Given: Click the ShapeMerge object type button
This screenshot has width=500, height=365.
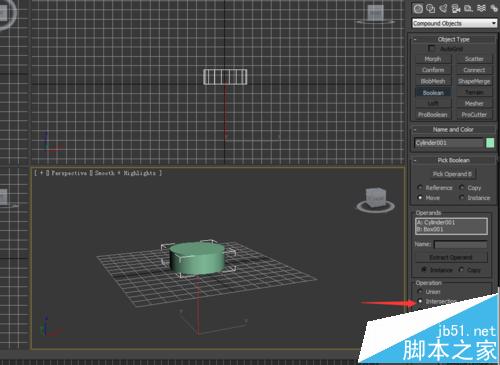Looking at the screenshot, I should pyautogui.click(x=474, y=81).
